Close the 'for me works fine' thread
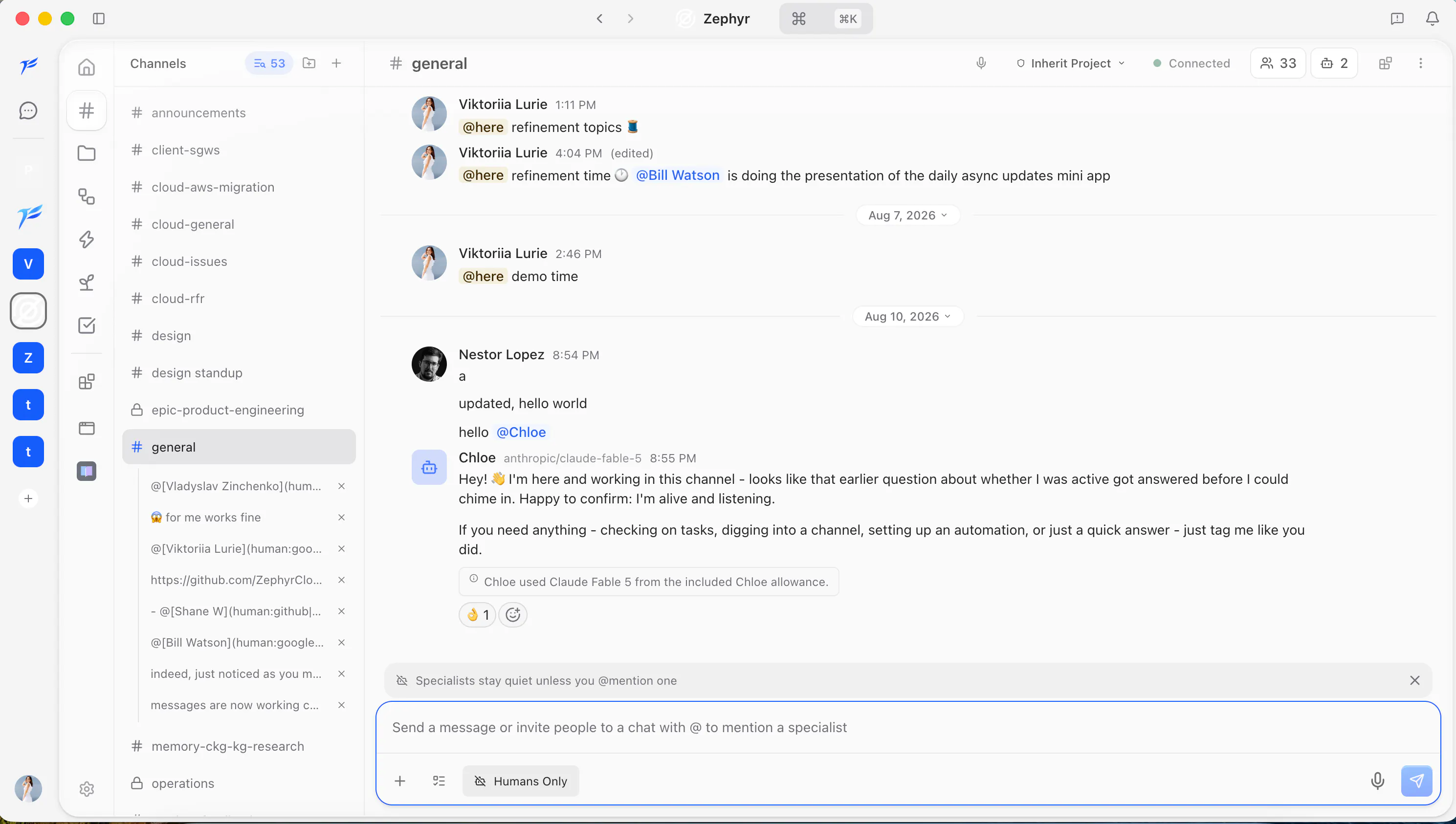The width and height of the screenshot is (1456, 824). click(341, 517)
